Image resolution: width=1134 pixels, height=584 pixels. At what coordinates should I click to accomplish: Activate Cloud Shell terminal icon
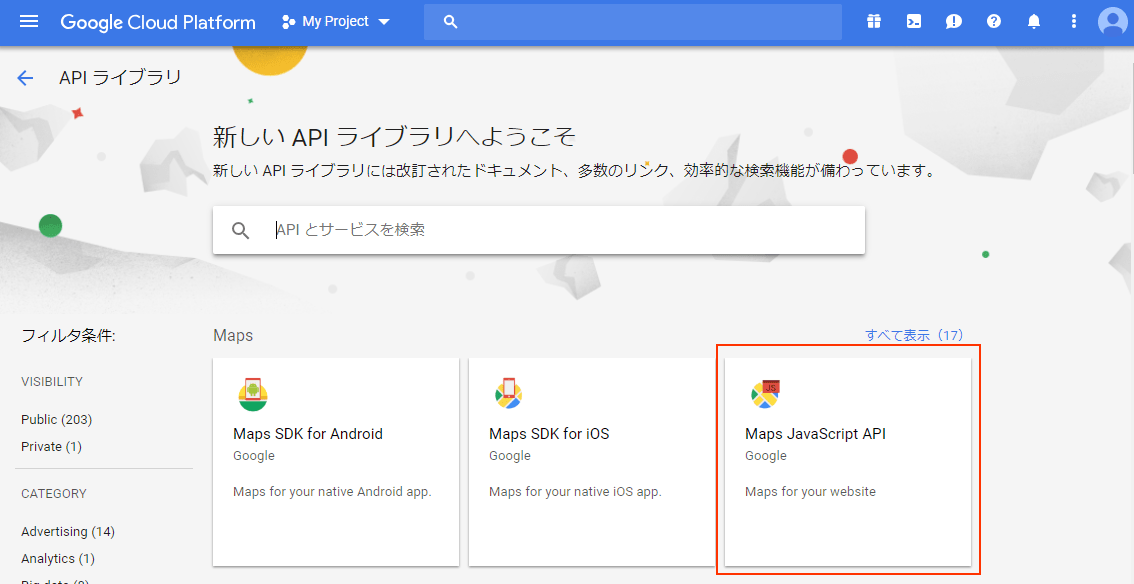[x=914, y=22]
